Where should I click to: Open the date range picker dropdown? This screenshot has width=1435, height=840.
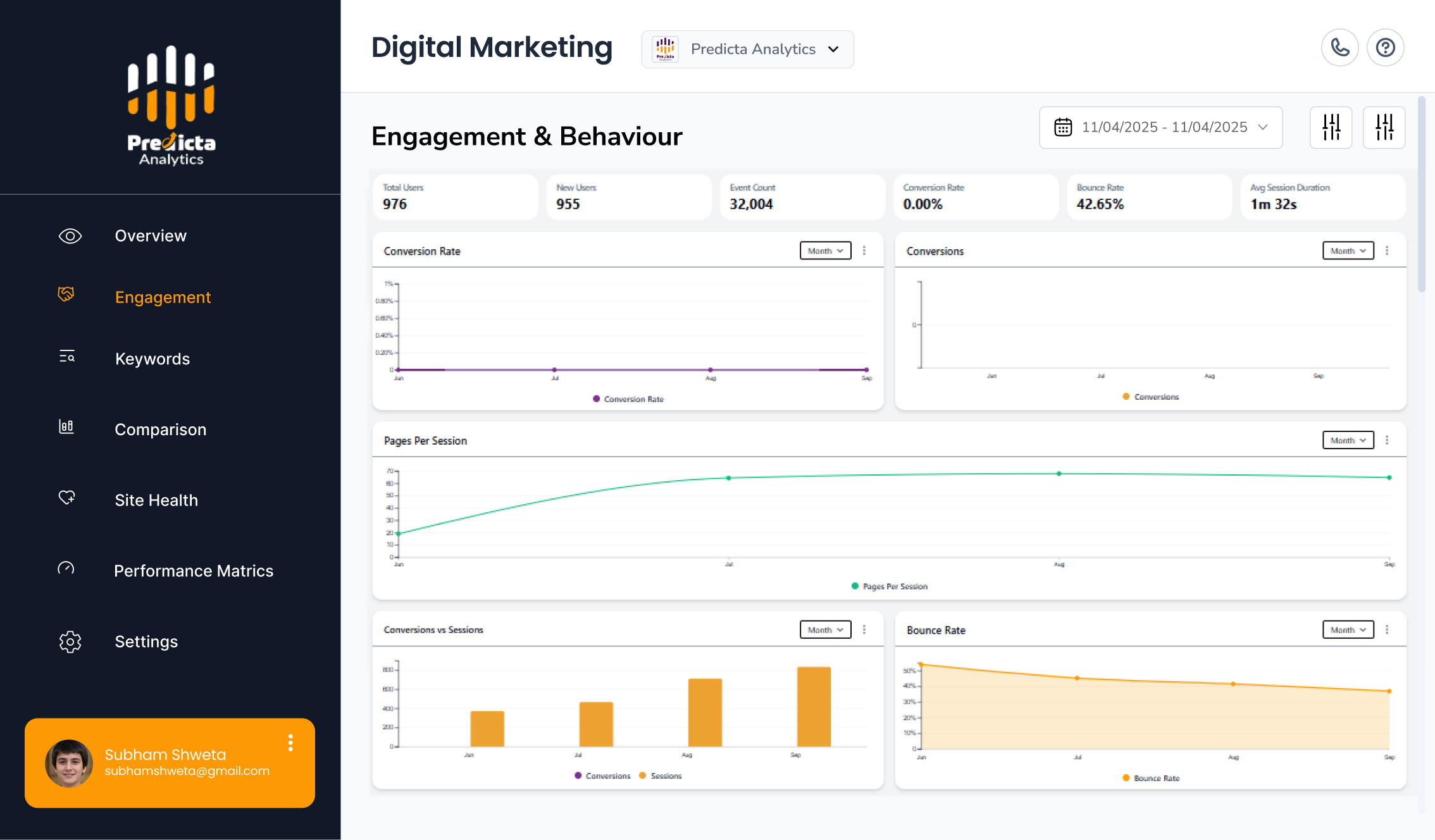[x=1161, y=127]
